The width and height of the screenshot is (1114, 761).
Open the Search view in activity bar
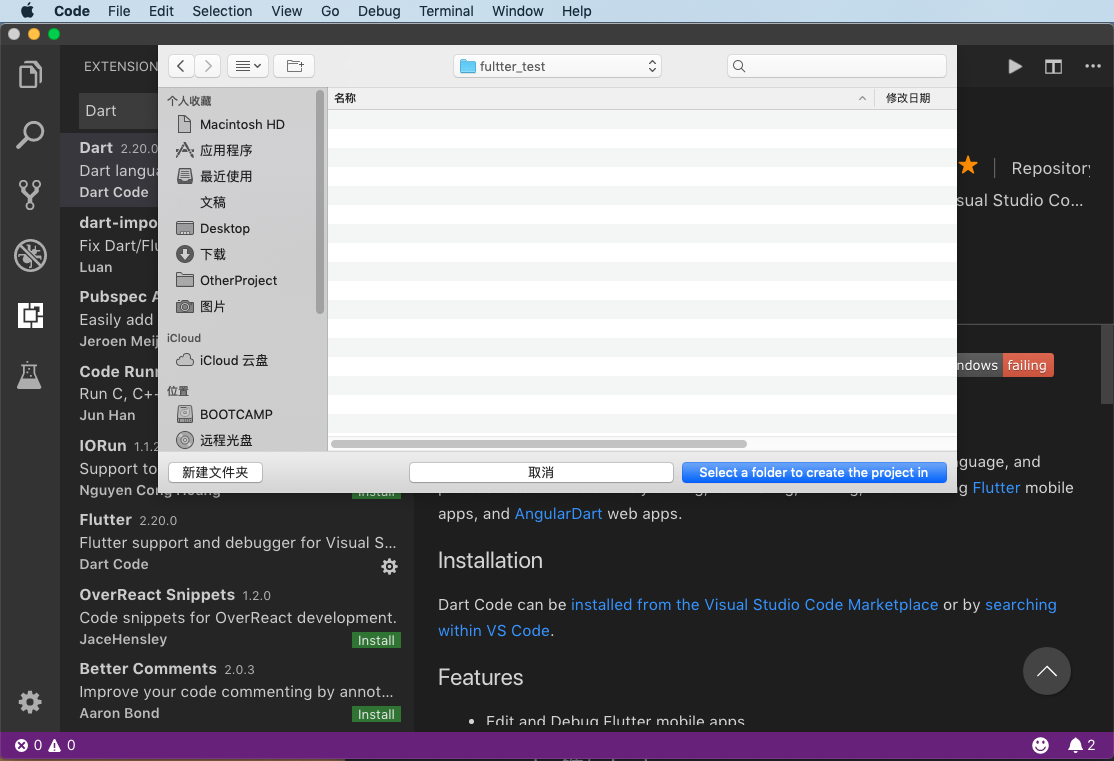pos(30,134)
